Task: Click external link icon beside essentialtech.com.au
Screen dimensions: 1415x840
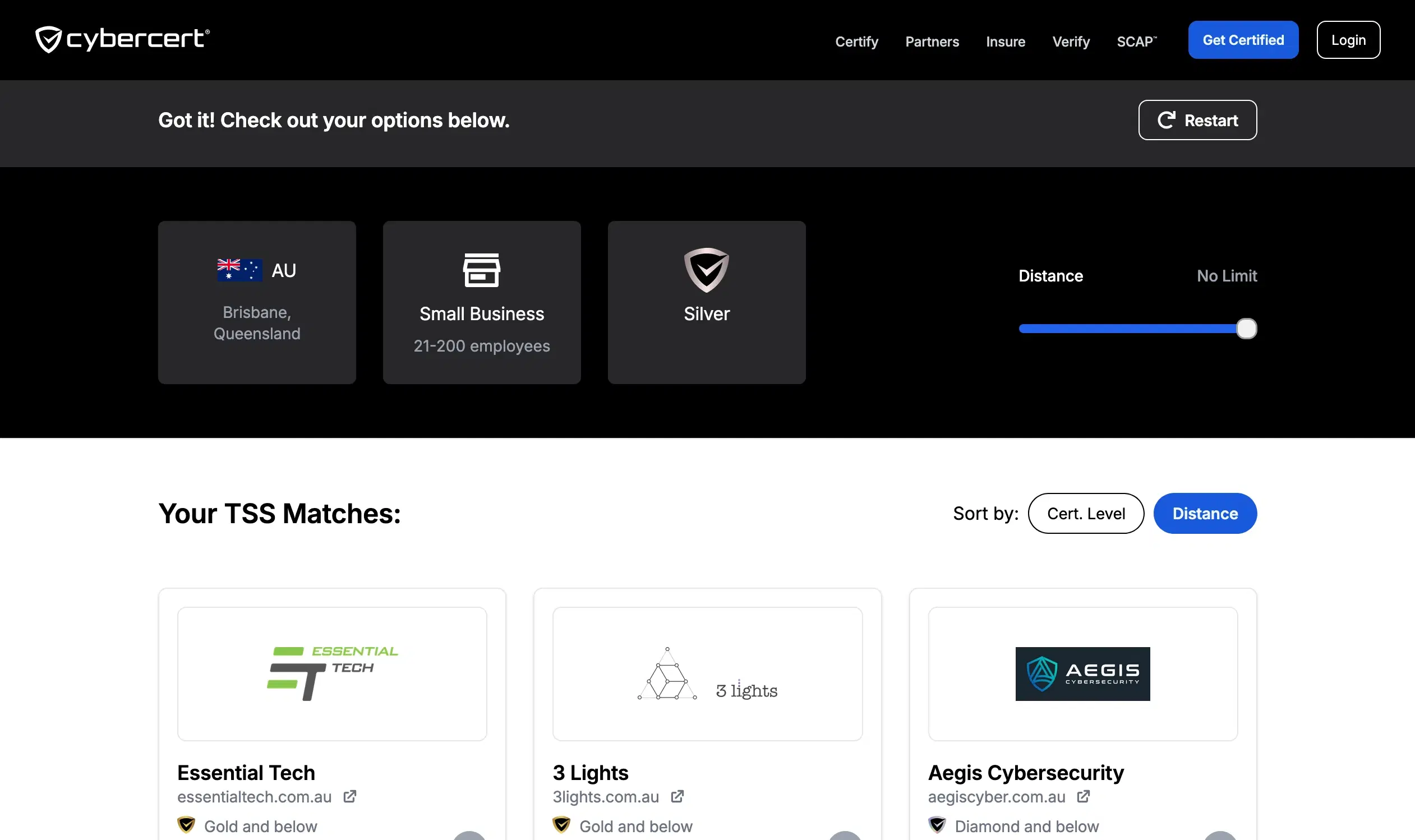Action: click(350, 796)
